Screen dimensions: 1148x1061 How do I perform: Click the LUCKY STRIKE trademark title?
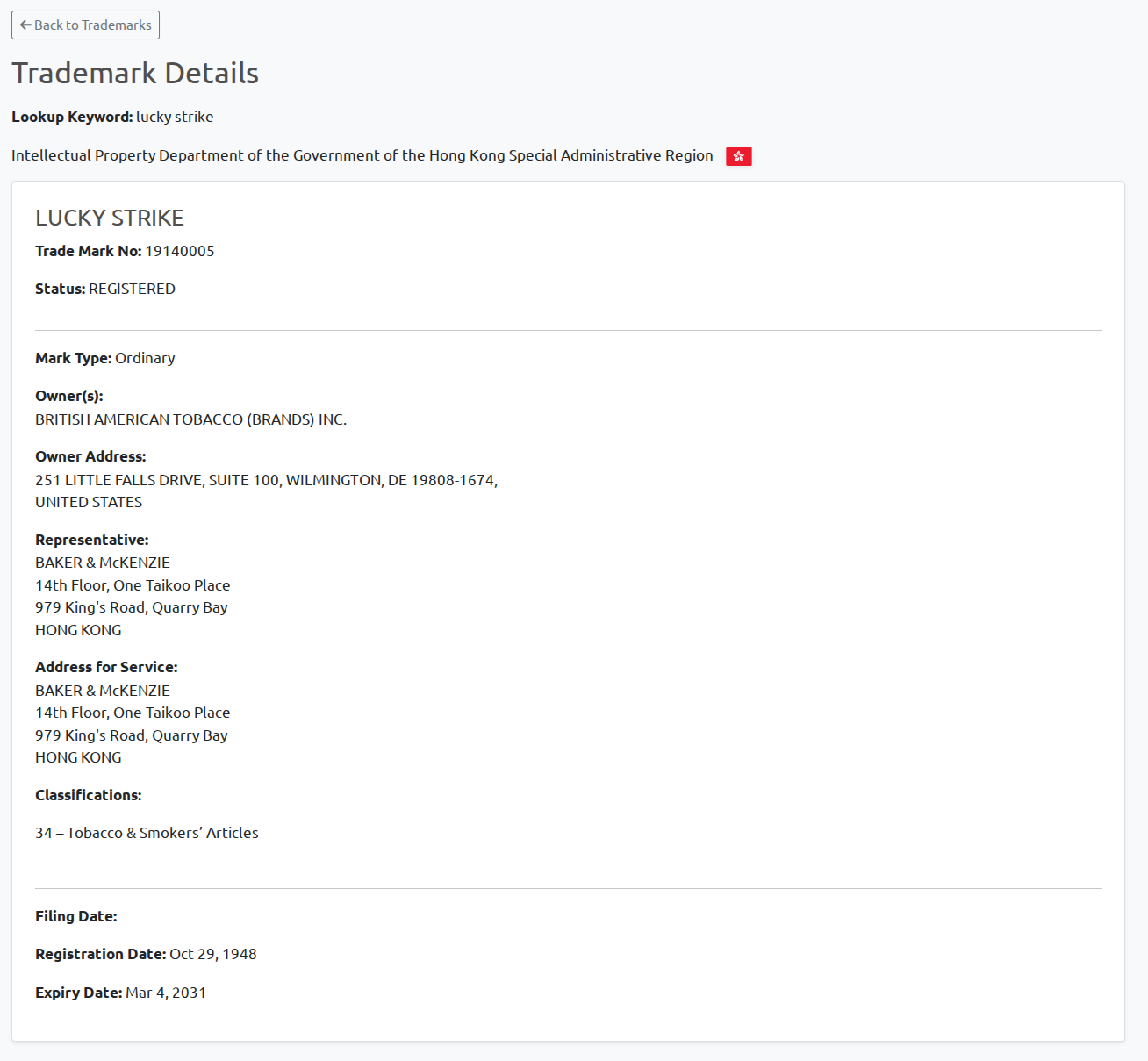pyautogui.click(x=110, y=218)
